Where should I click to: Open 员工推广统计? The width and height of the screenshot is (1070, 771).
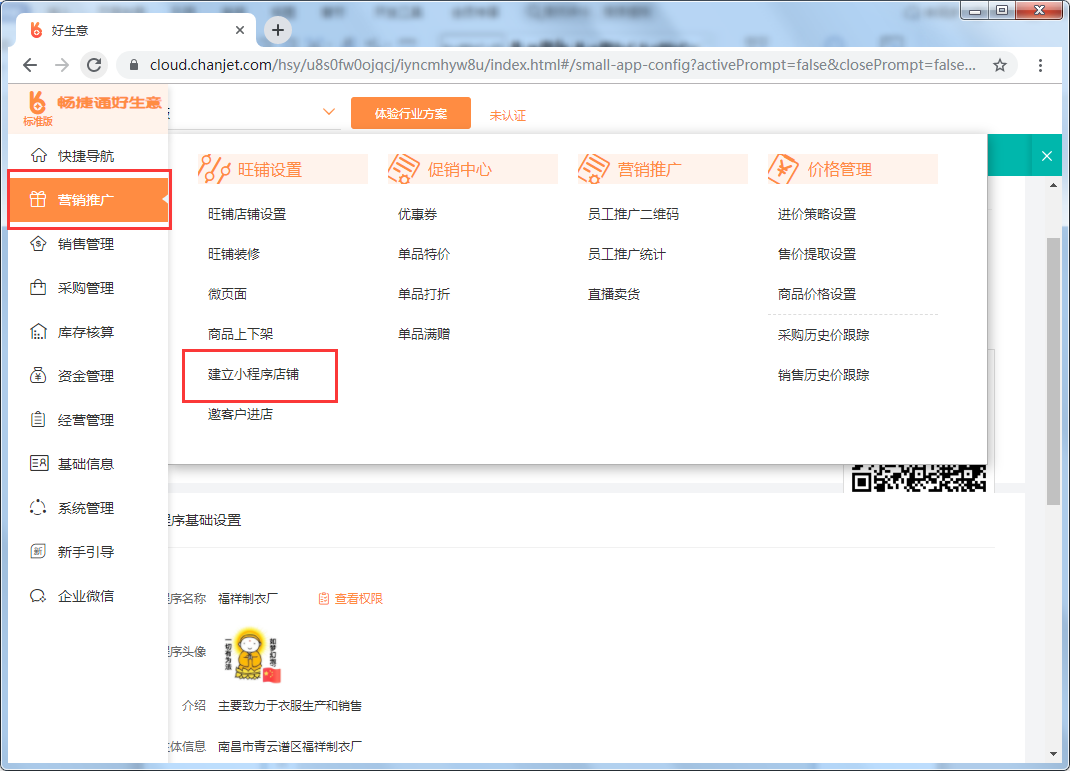pos(626,254)
